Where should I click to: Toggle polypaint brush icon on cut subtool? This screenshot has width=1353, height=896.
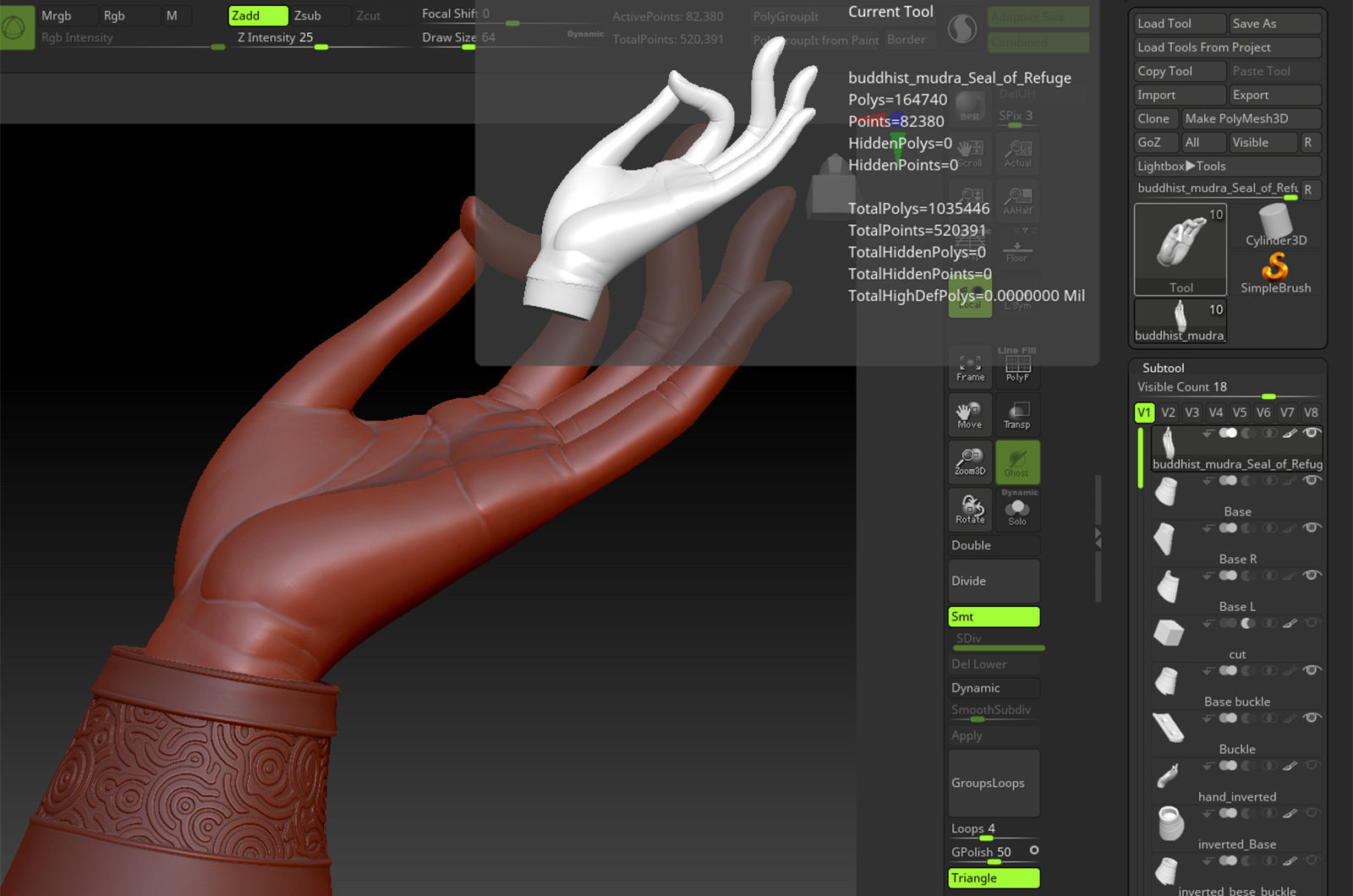coord(1290,623)
